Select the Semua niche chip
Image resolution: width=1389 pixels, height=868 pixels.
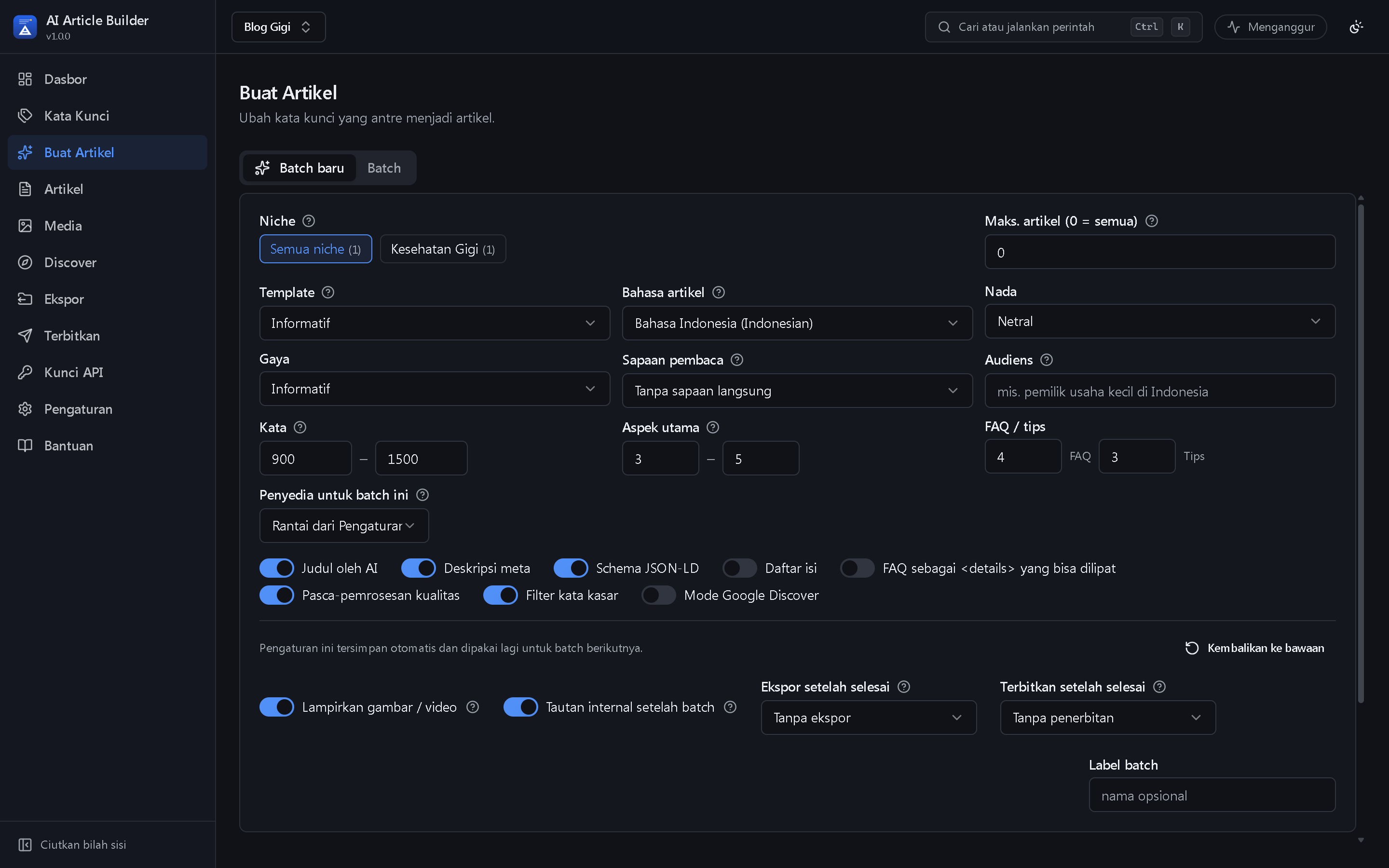point(316,249)
